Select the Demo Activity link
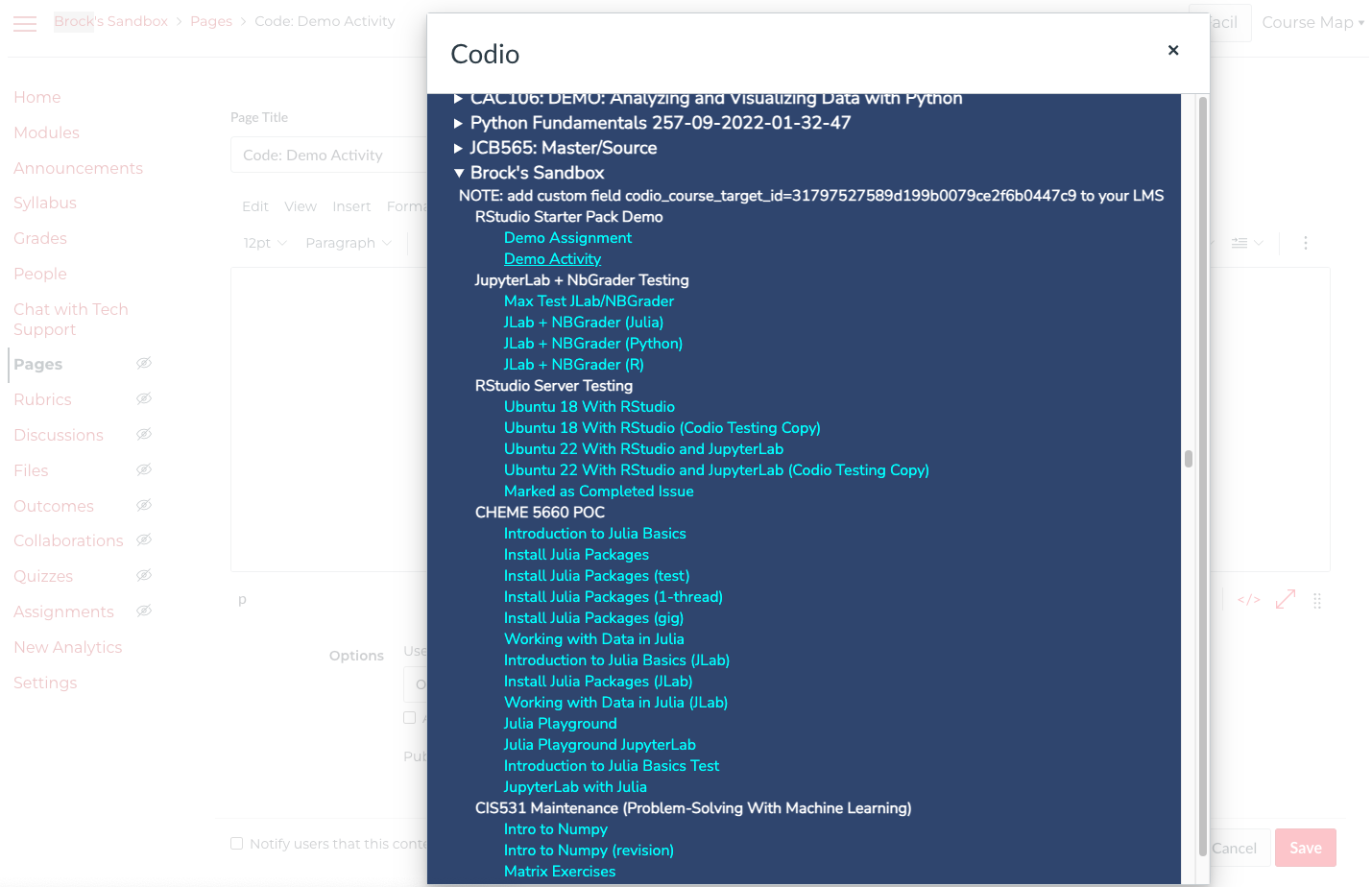The image size is (1372, 887). [x=552, y=259]
